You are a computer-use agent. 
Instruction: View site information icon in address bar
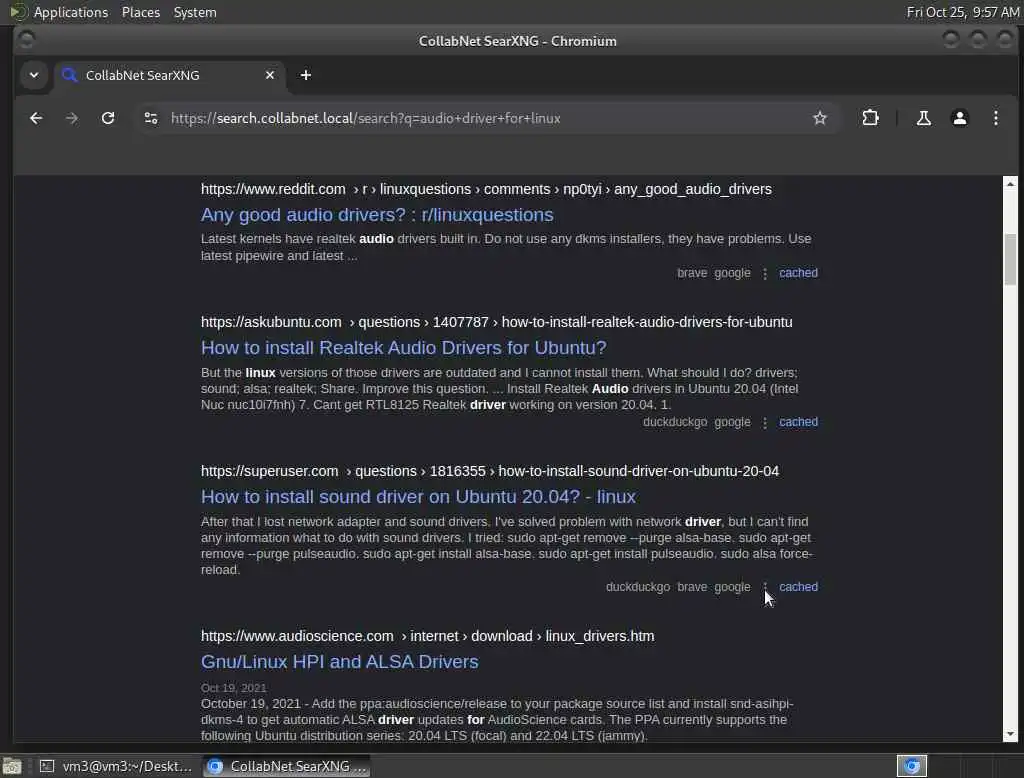(x=151, y=118)
